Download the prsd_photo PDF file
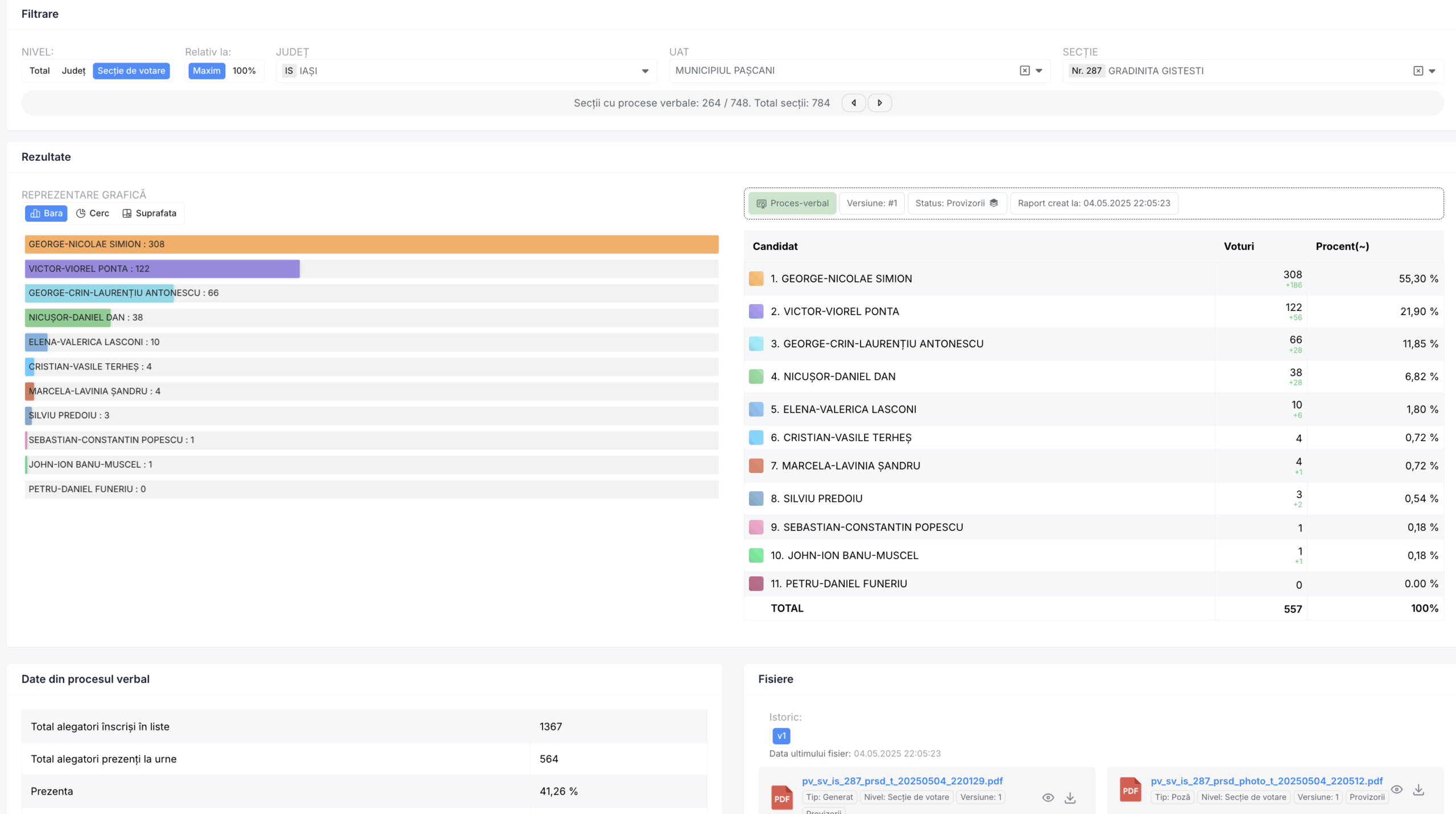The image size is (1456, 814). click(x=1418, y=790)
